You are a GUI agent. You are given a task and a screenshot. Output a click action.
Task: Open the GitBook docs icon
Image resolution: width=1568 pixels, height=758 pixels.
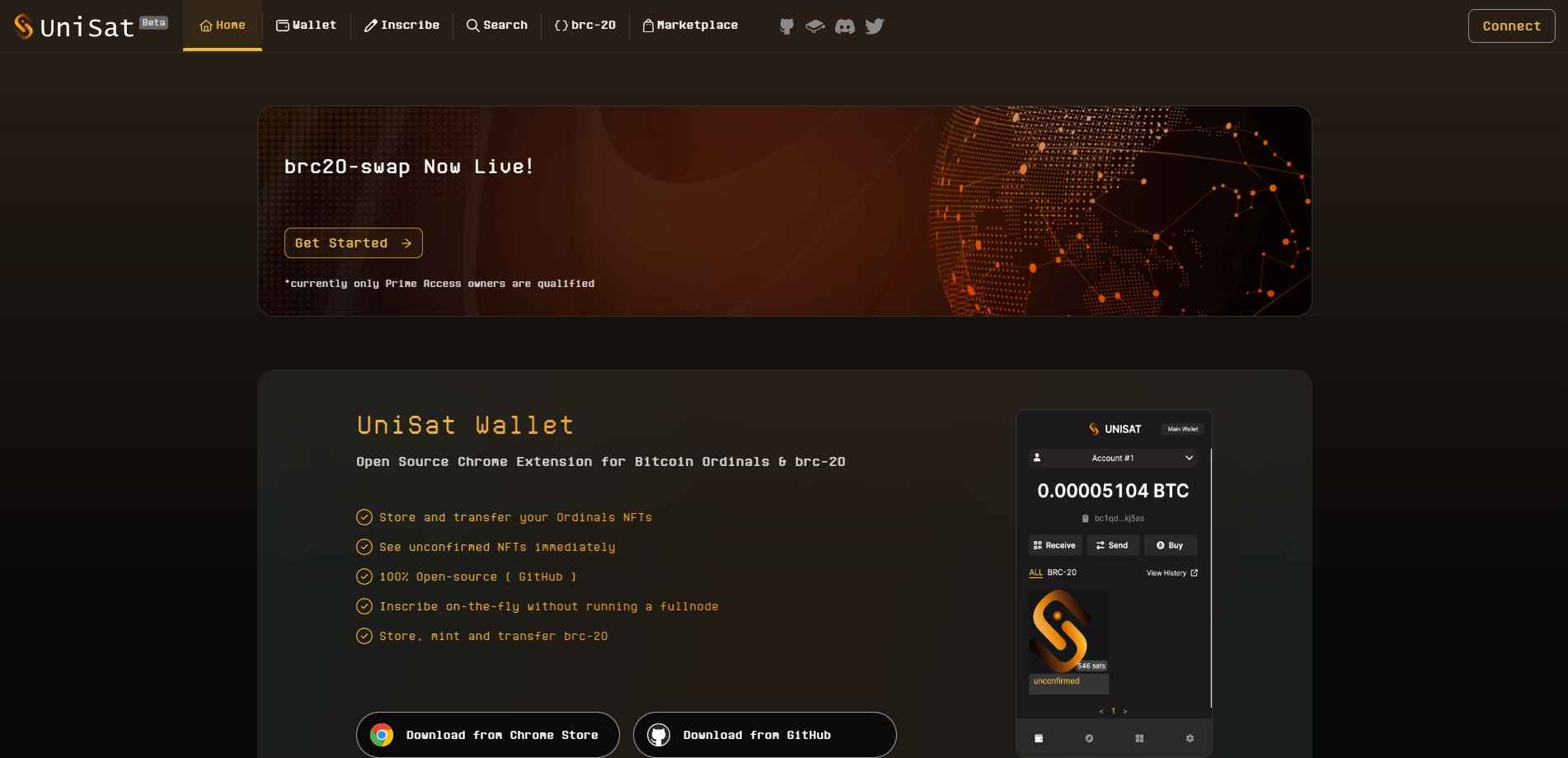815,26
